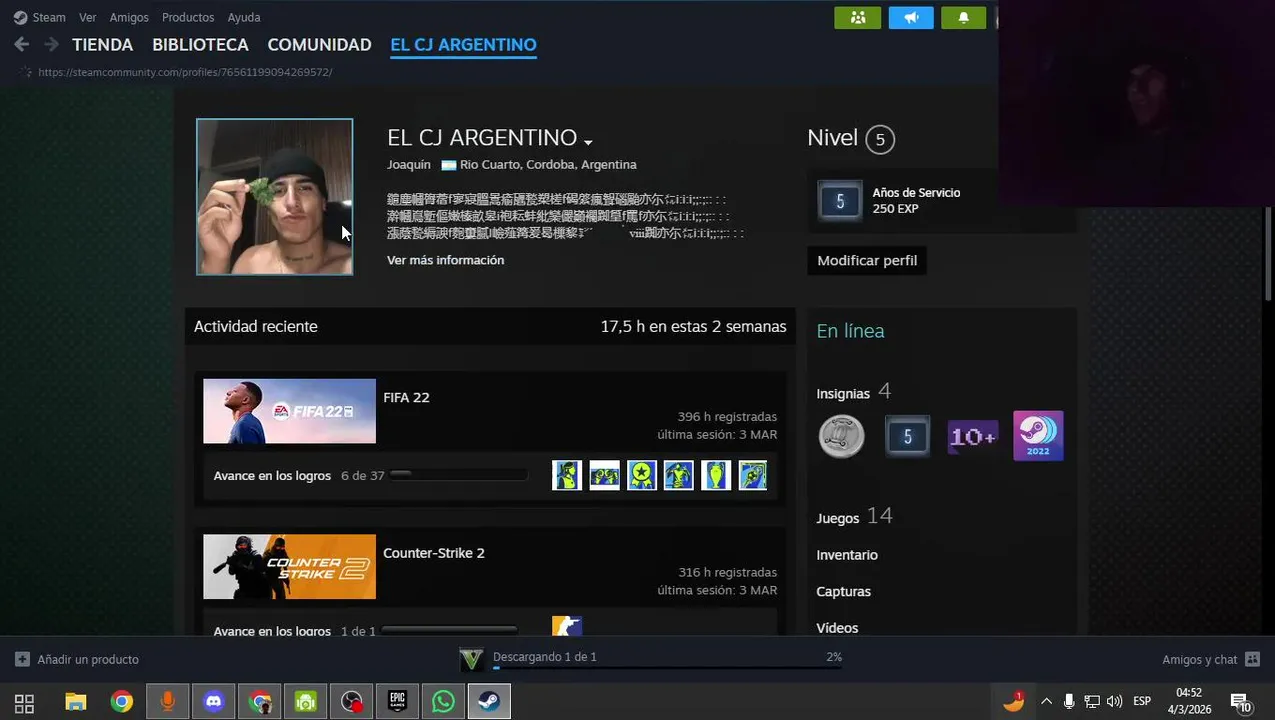This screenshot has height=720, width=1275.
Task: Click the Steam 2022 badge
Action: 1038,436
